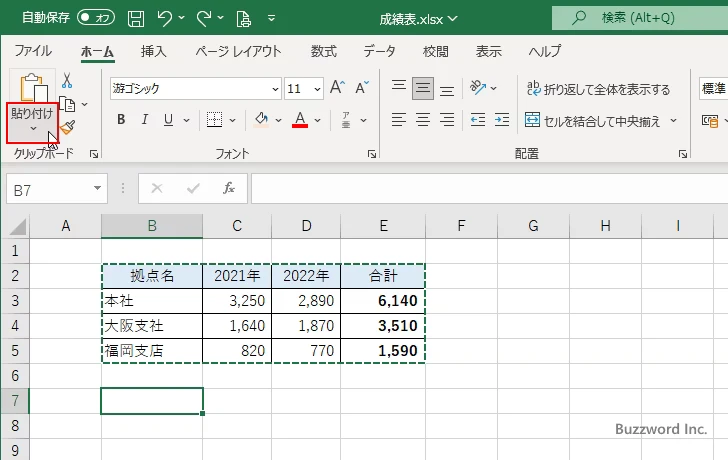This screenshot has height=460, width=728.
Task: Click the Cut scissors icon
Action: click(67, 81)
